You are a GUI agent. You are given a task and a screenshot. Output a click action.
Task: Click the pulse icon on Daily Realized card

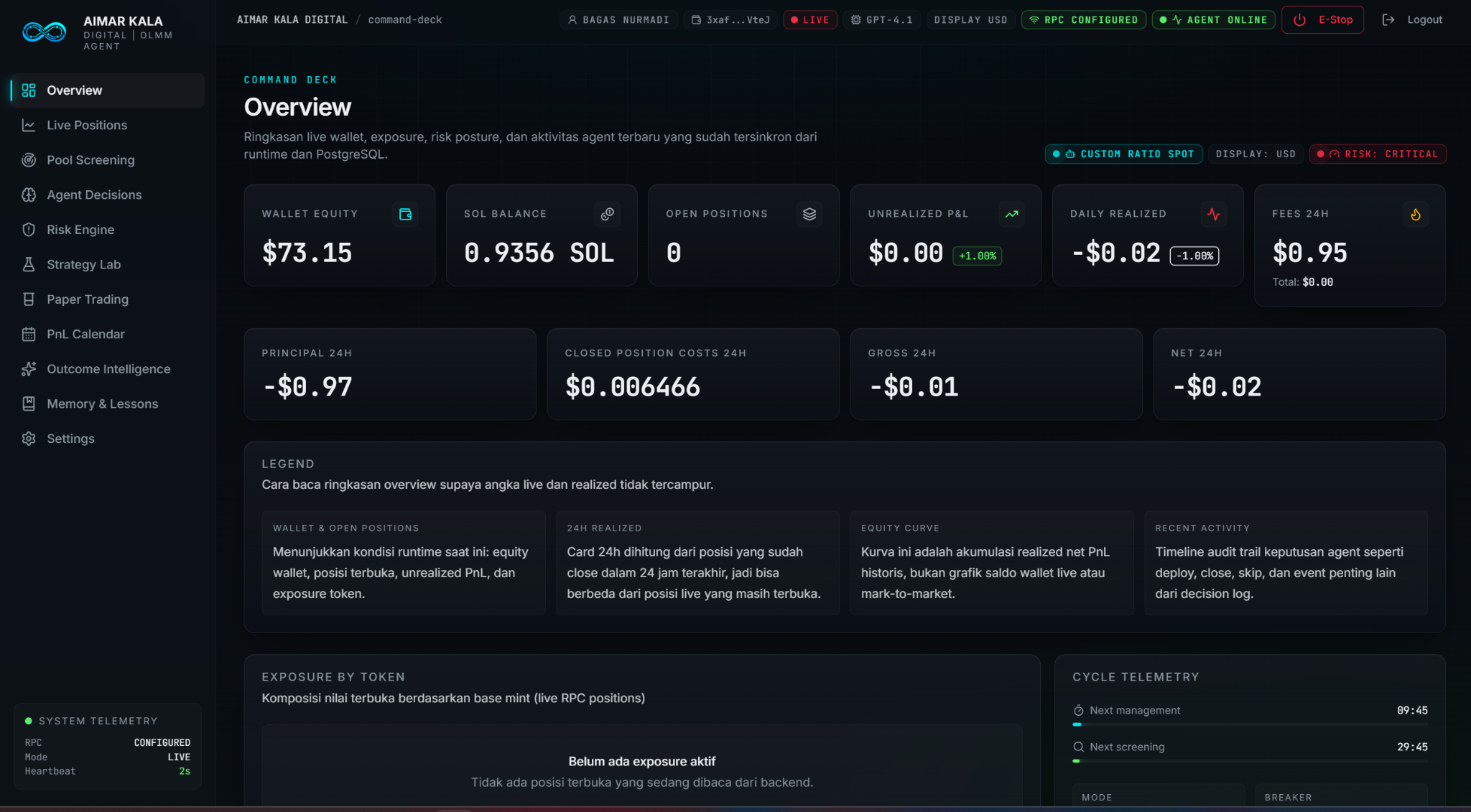(x=1214, y=214)
